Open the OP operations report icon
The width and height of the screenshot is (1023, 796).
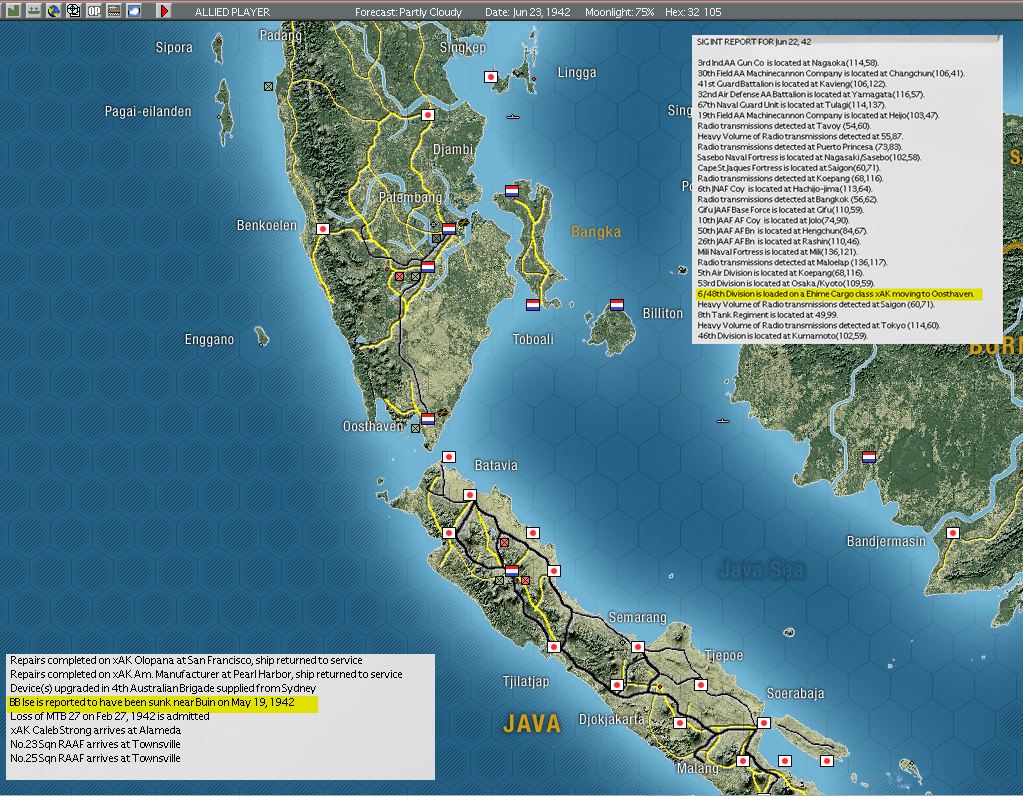(x=94, y=11)
